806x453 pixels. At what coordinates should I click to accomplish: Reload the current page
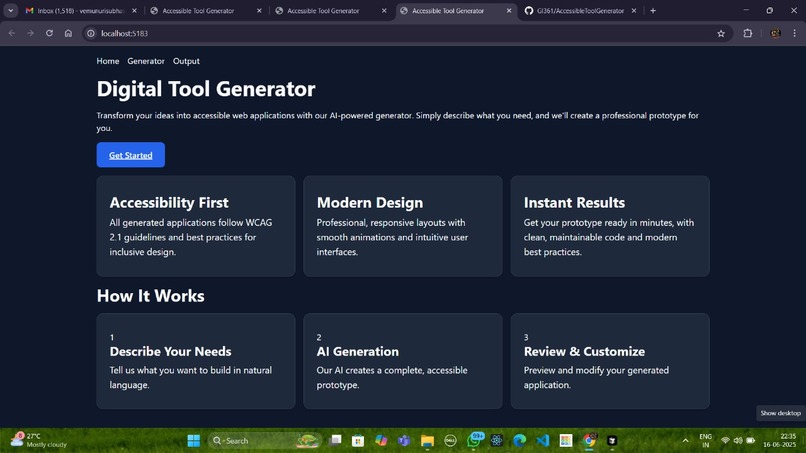[x=49, y=33]
